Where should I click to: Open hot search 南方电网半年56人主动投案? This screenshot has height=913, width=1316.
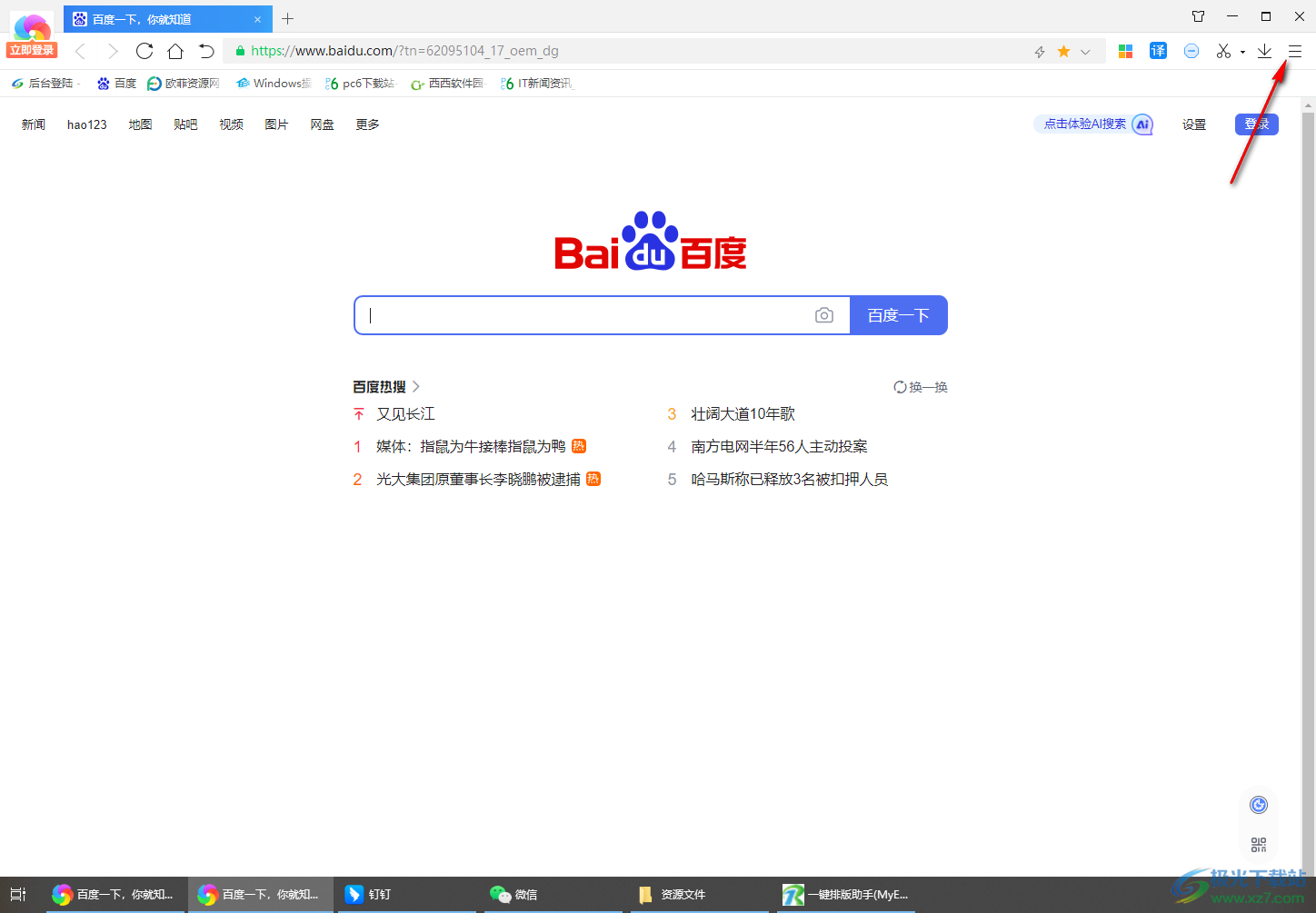[780, 447]
